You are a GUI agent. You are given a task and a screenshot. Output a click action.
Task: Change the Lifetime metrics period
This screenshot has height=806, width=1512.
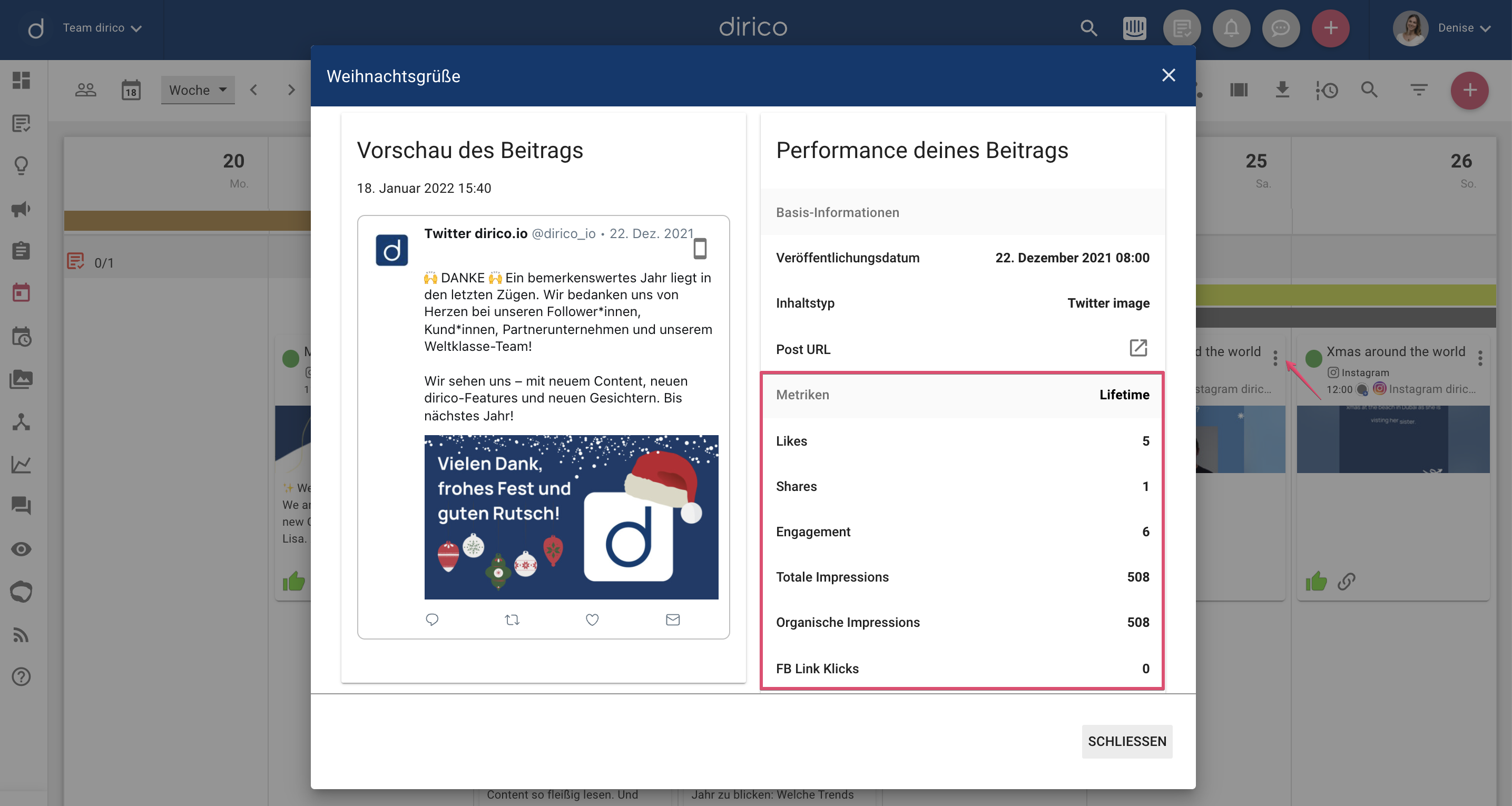(x=1124, y=395)
